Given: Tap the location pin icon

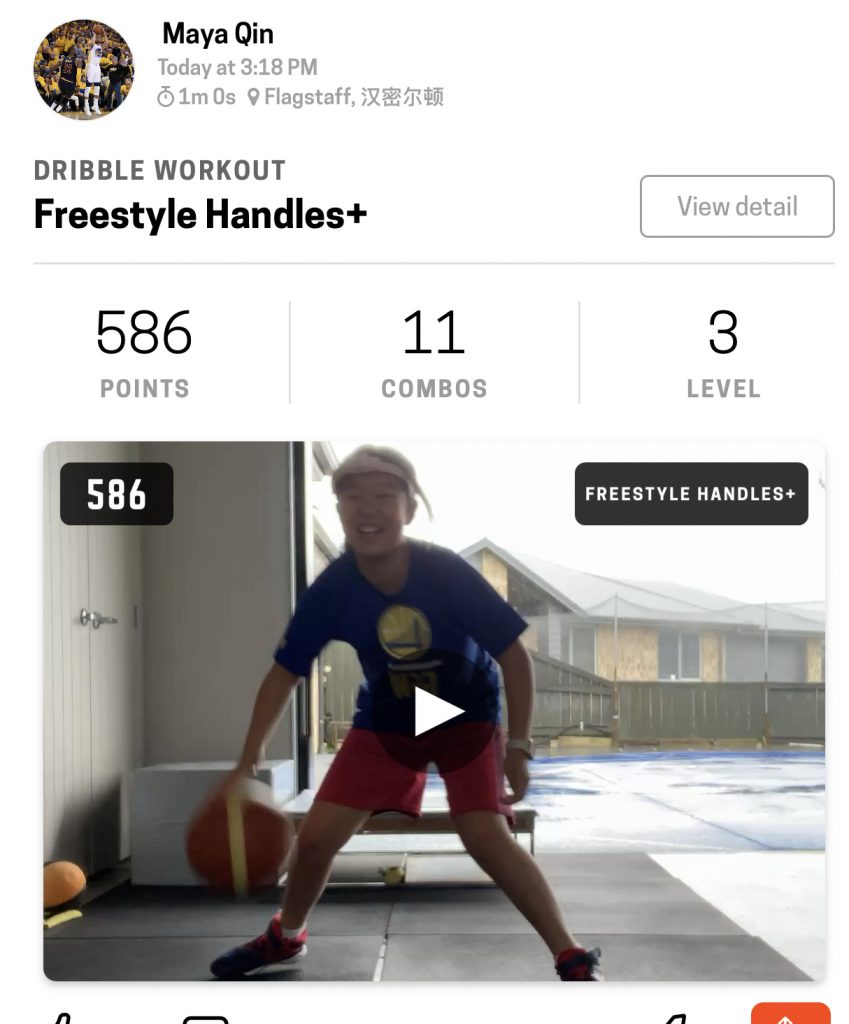Looking at the screenshot, I should pos(253,97).
